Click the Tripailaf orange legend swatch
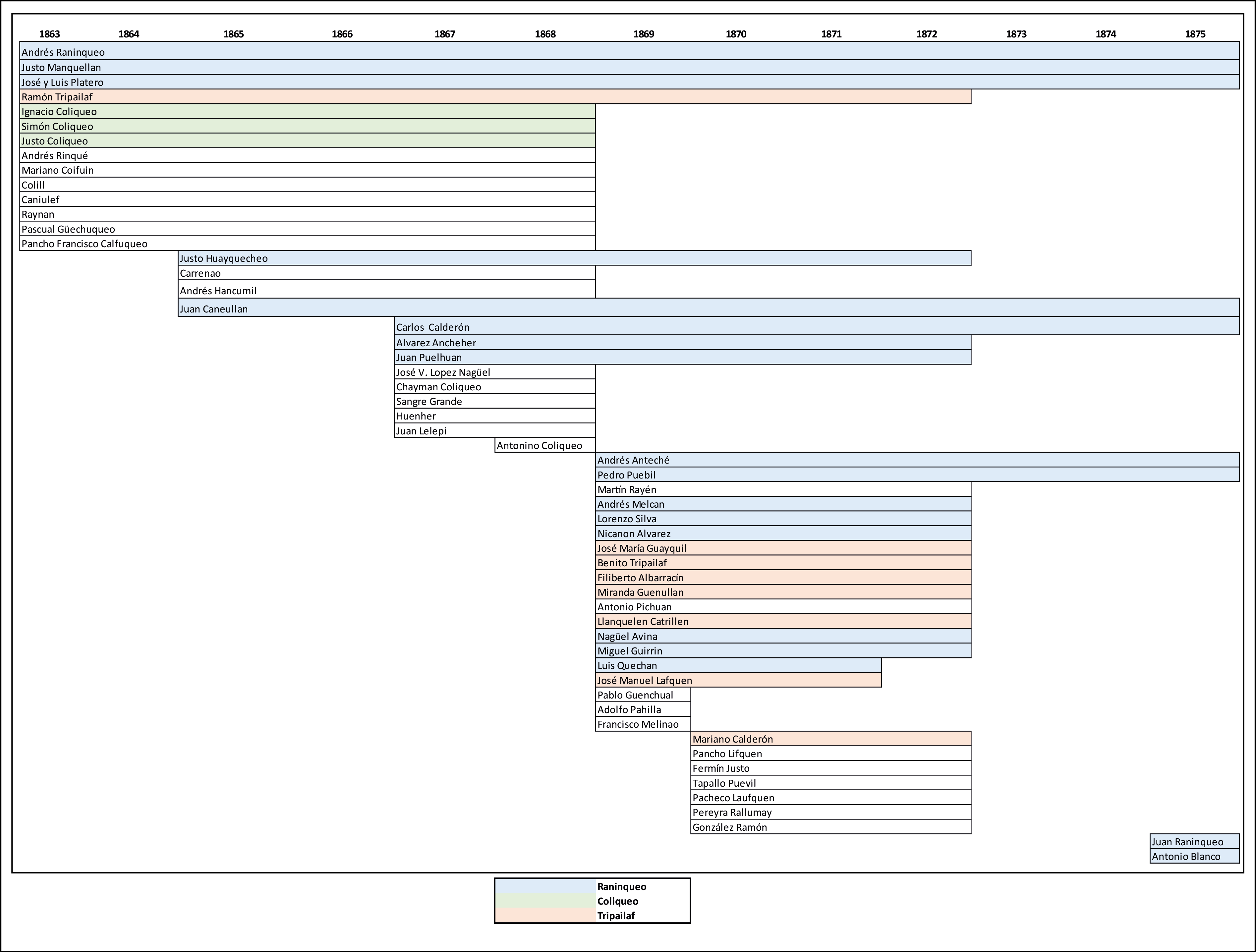1256x952 pixels. click(x=545, y=915)
